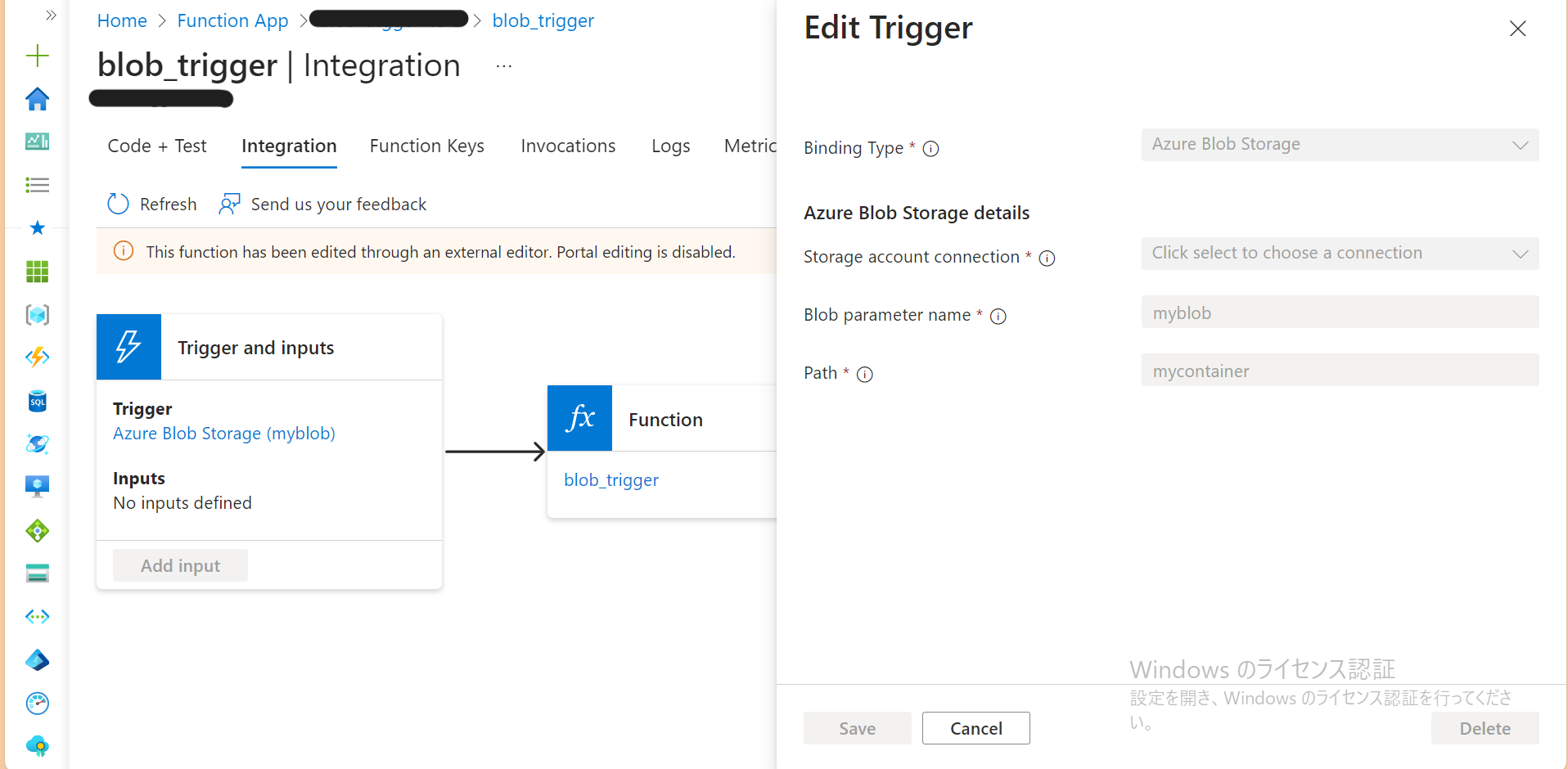1568x769 pixels.
Task: Open the blue diamond directory icon in sidebar
Action: pos(38,660)
